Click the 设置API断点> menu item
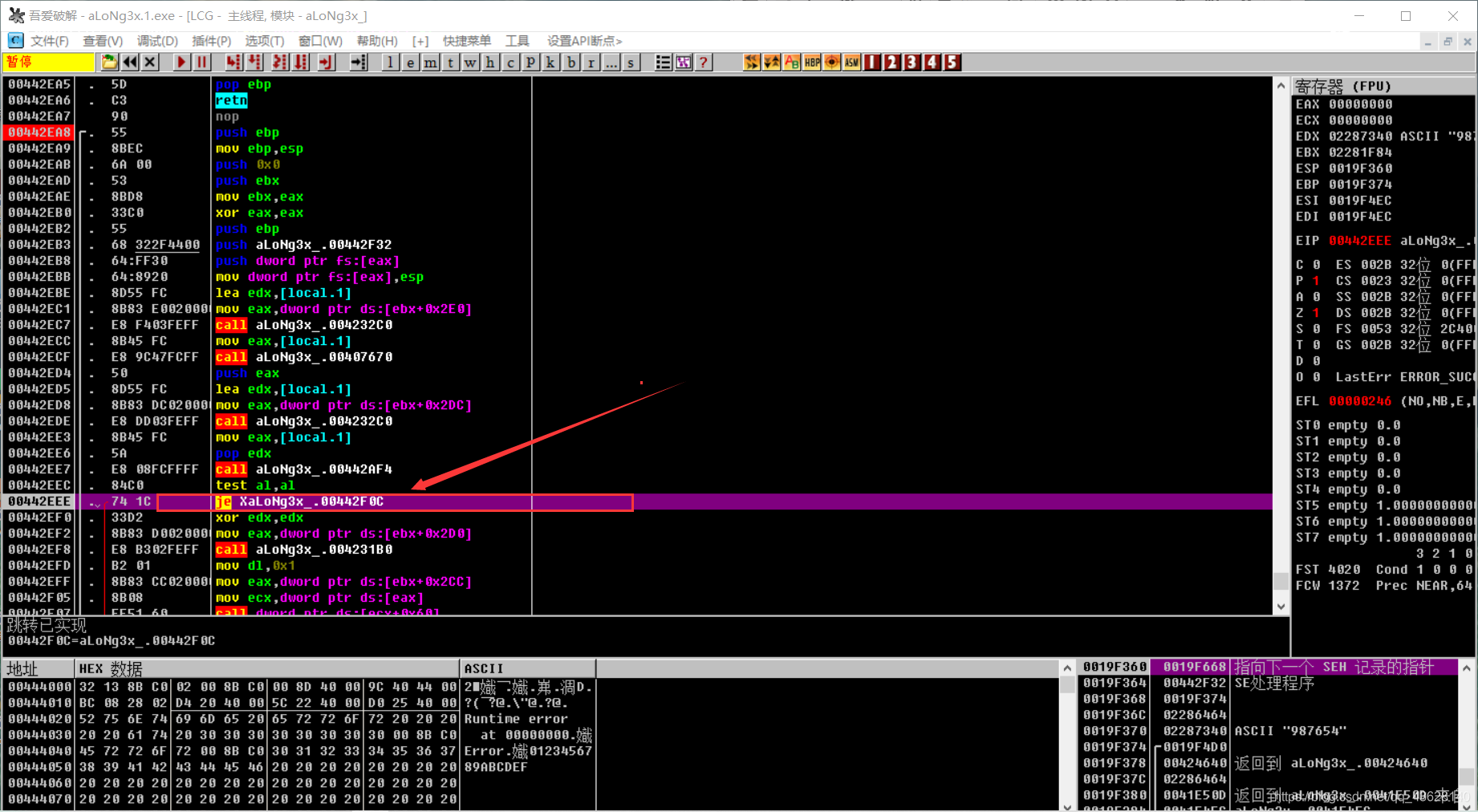This screenshot has width=1478, height=812. click(584, 41)
